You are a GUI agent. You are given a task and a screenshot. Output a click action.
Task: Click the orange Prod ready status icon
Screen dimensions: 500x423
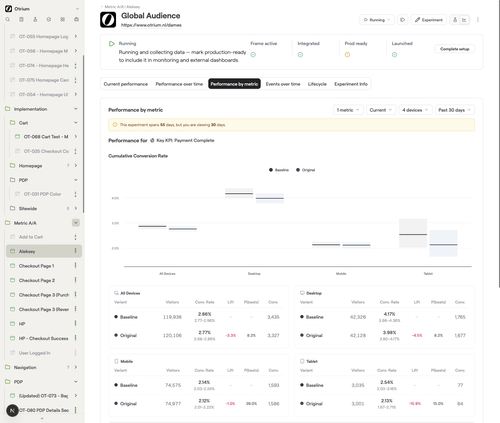coord(347,55)
